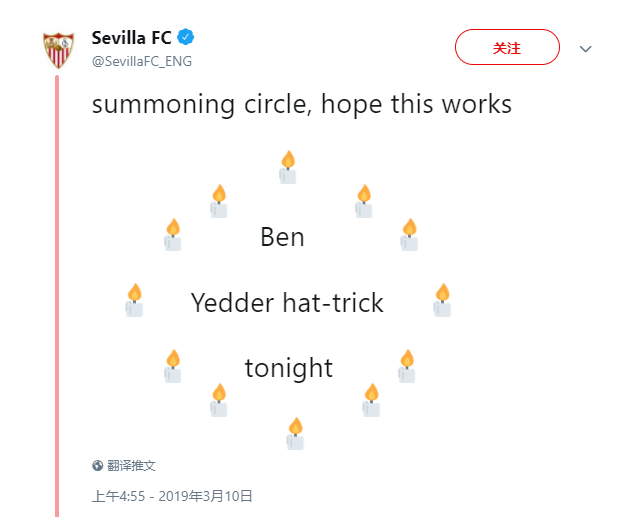The image size is (623, 517).
Task: Click the text 'summoning circle, hope this works'
Action: tap(302, 105)
